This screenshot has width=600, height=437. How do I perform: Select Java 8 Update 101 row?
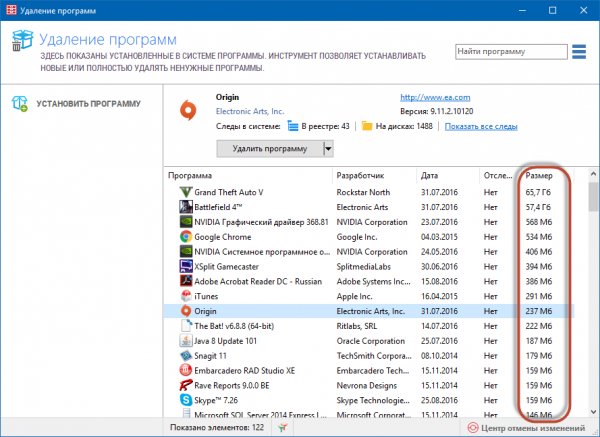coord(225,341)
